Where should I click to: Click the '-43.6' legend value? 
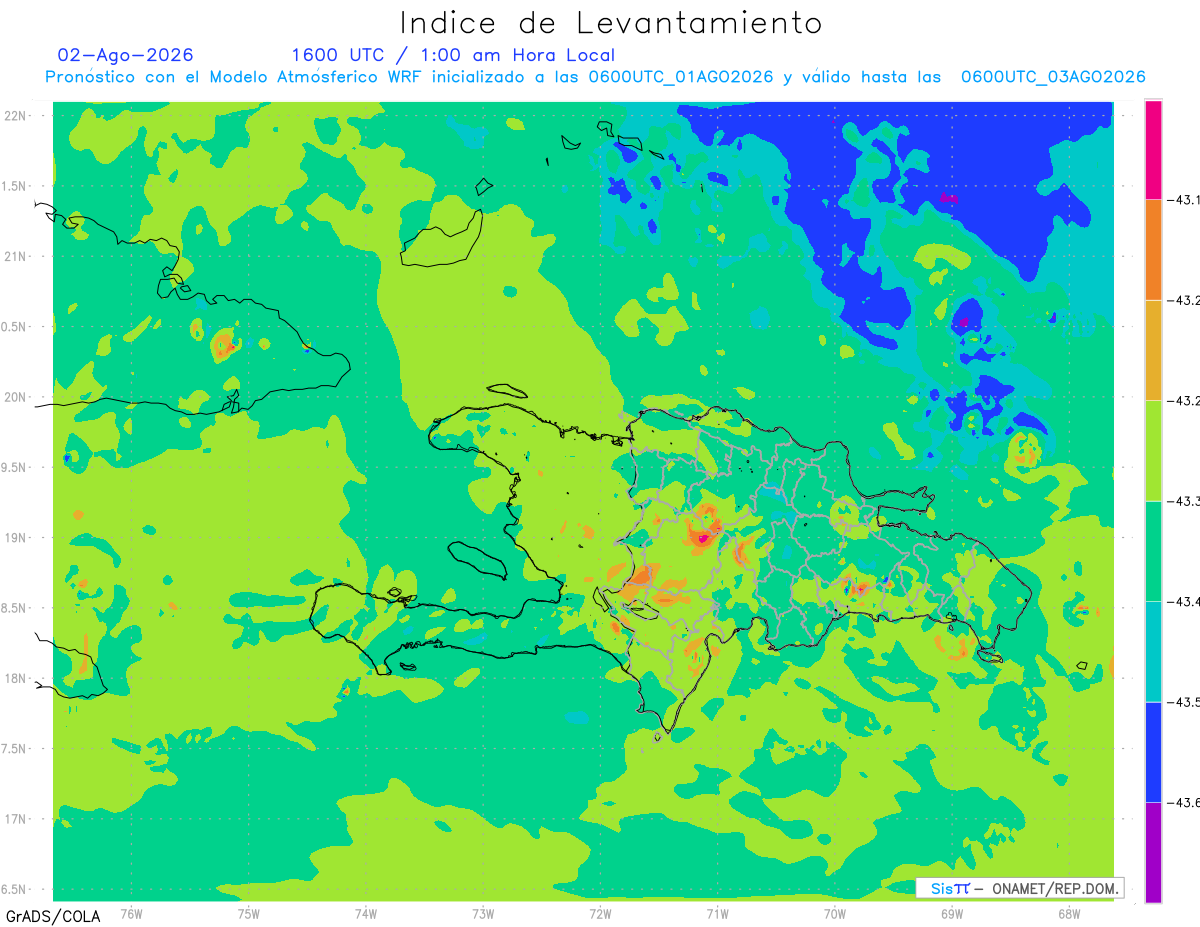click(x=1186, y=803)
